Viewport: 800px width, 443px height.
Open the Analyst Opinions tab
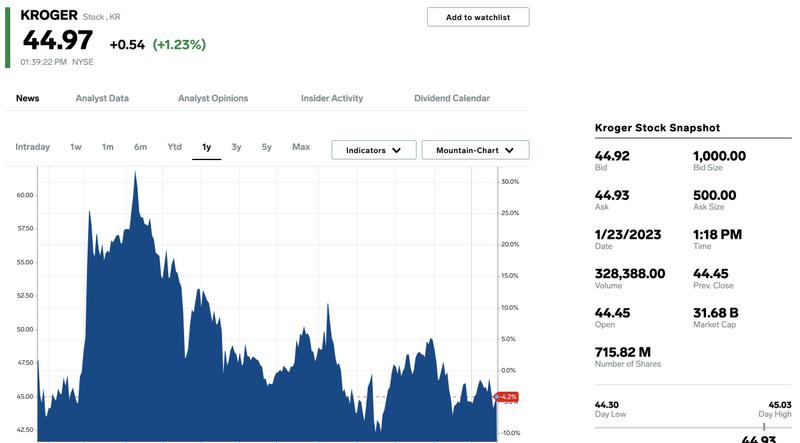[213, 98]
